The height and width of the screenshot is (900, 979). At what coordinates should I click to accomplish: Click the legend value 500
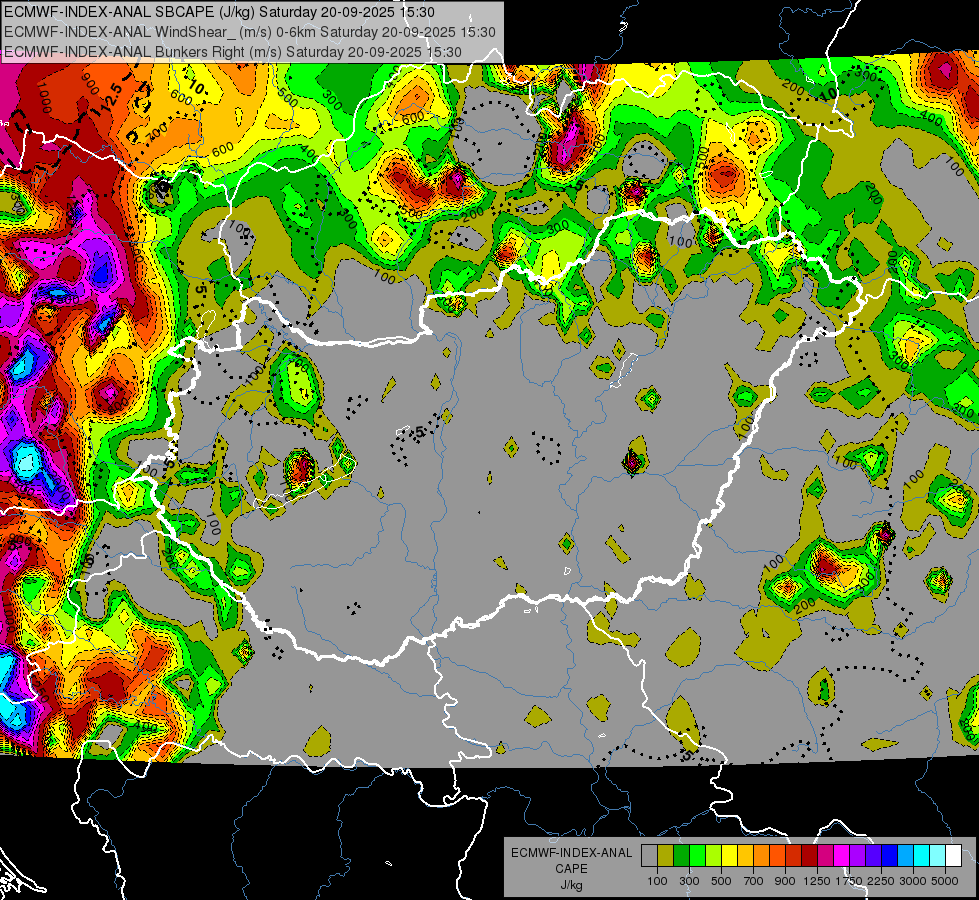point(721,881)
